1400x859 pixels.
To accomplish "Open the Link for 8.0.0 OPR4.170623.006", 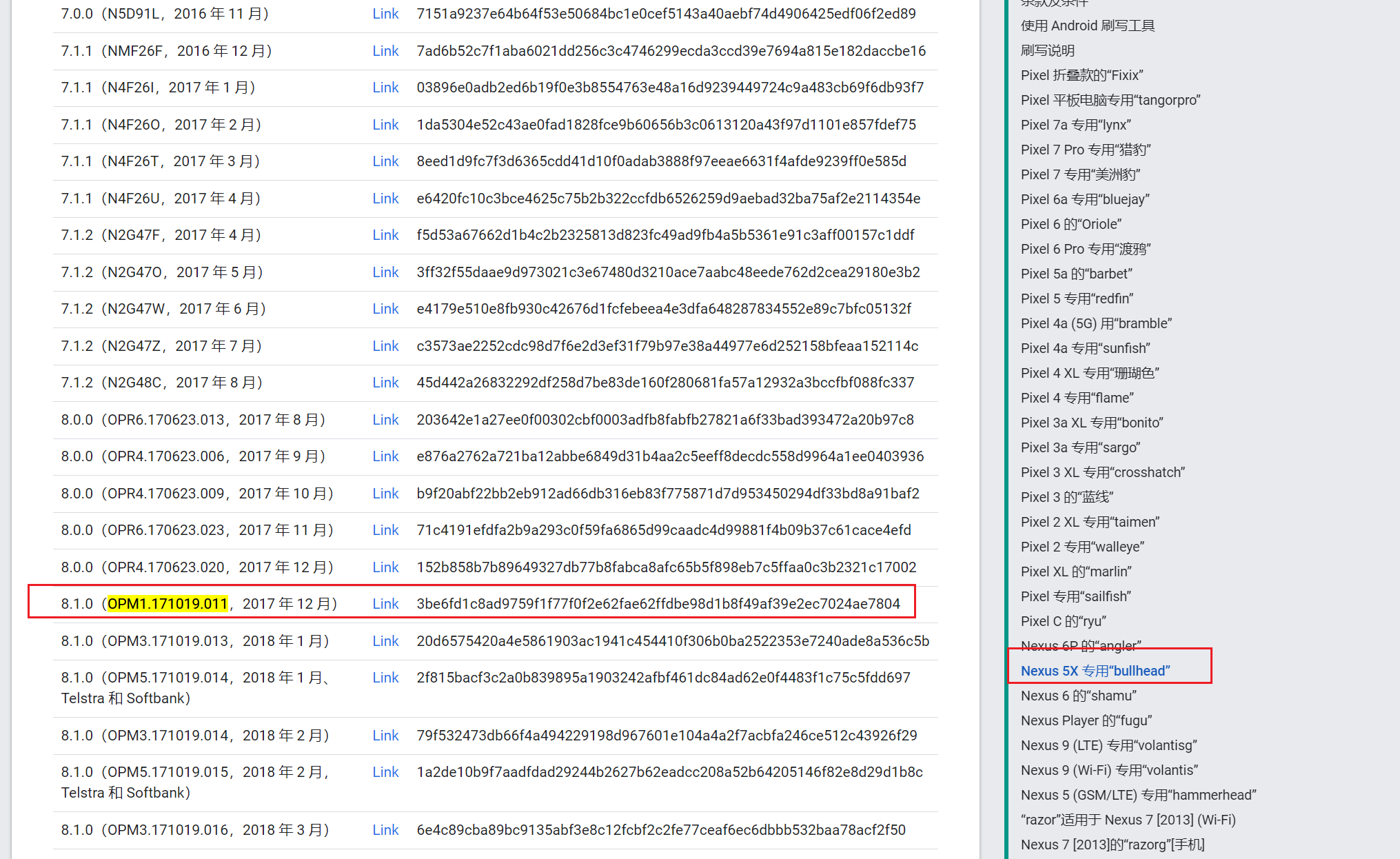I will 385,456.
